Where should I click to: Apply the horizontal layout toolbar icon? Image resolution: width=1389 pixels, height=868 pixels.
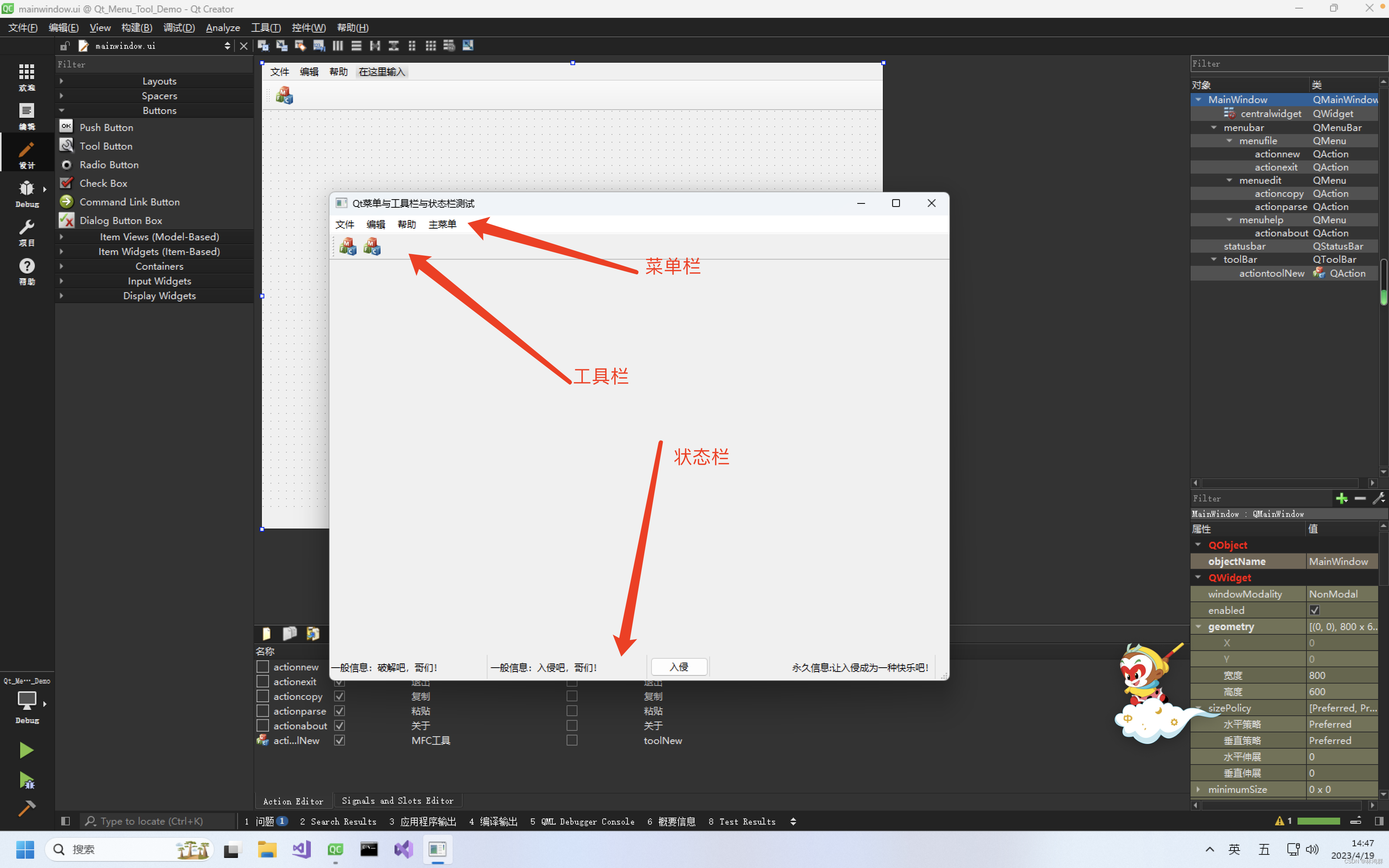click(x=338, y=46)
